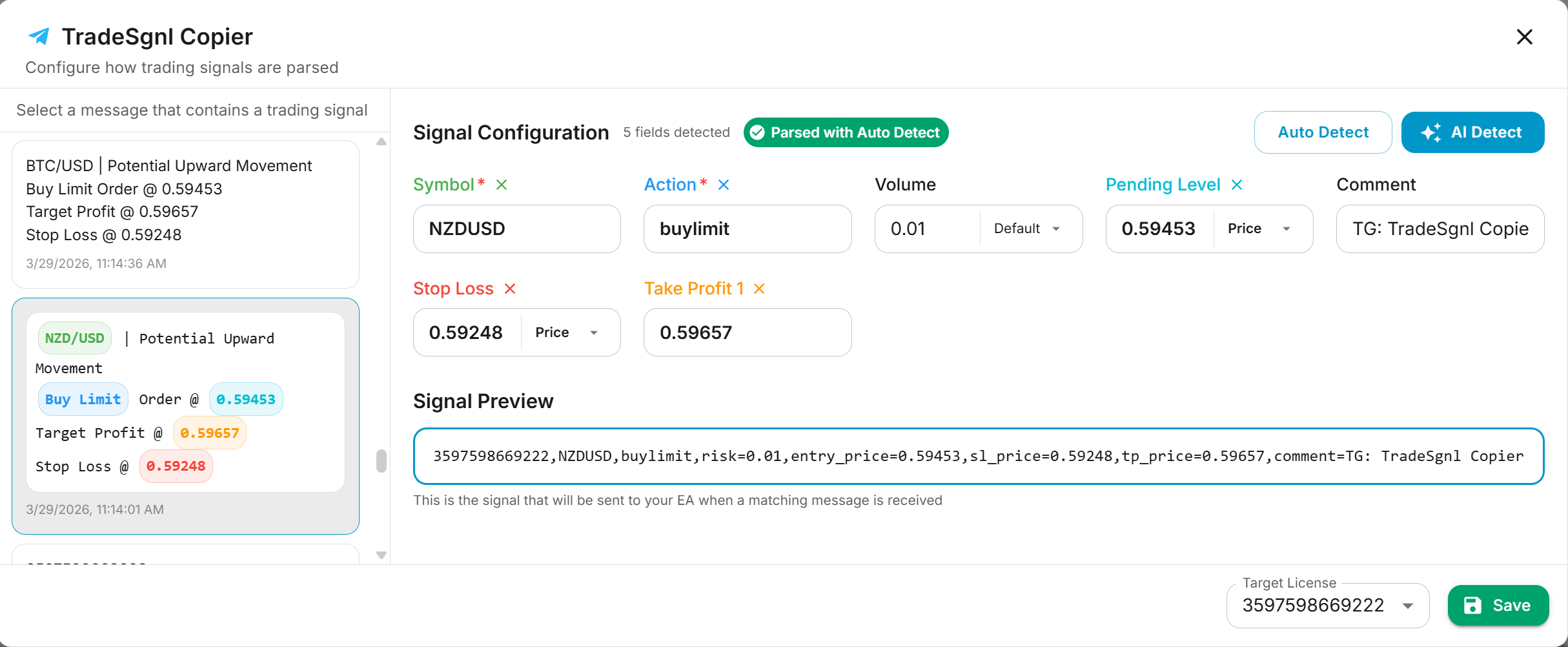
Task: Run AI Detect on the signal
Action: pos(1472,132)
